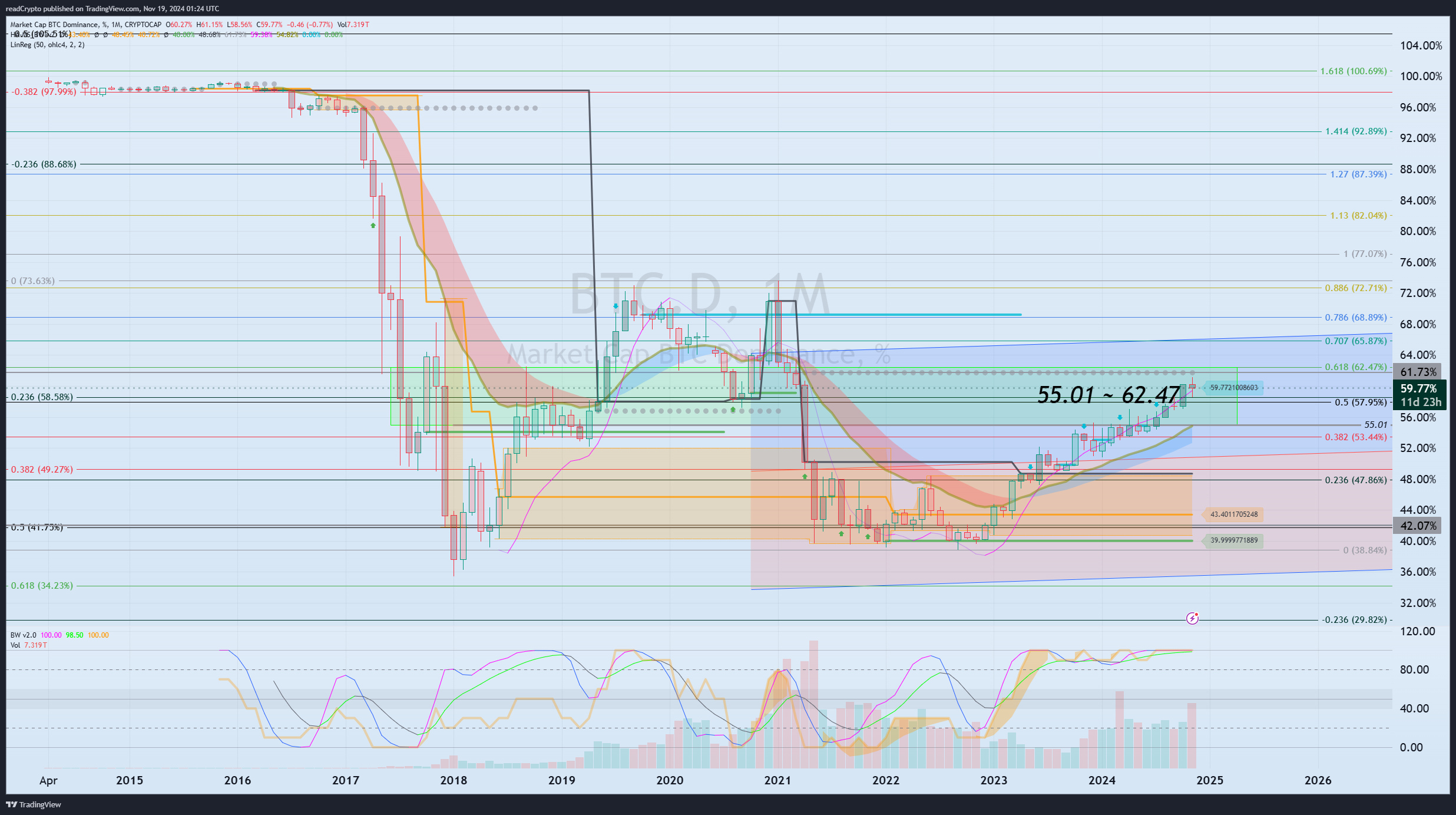Click the 'Apr' label on time axis

(x=48, y=781)
